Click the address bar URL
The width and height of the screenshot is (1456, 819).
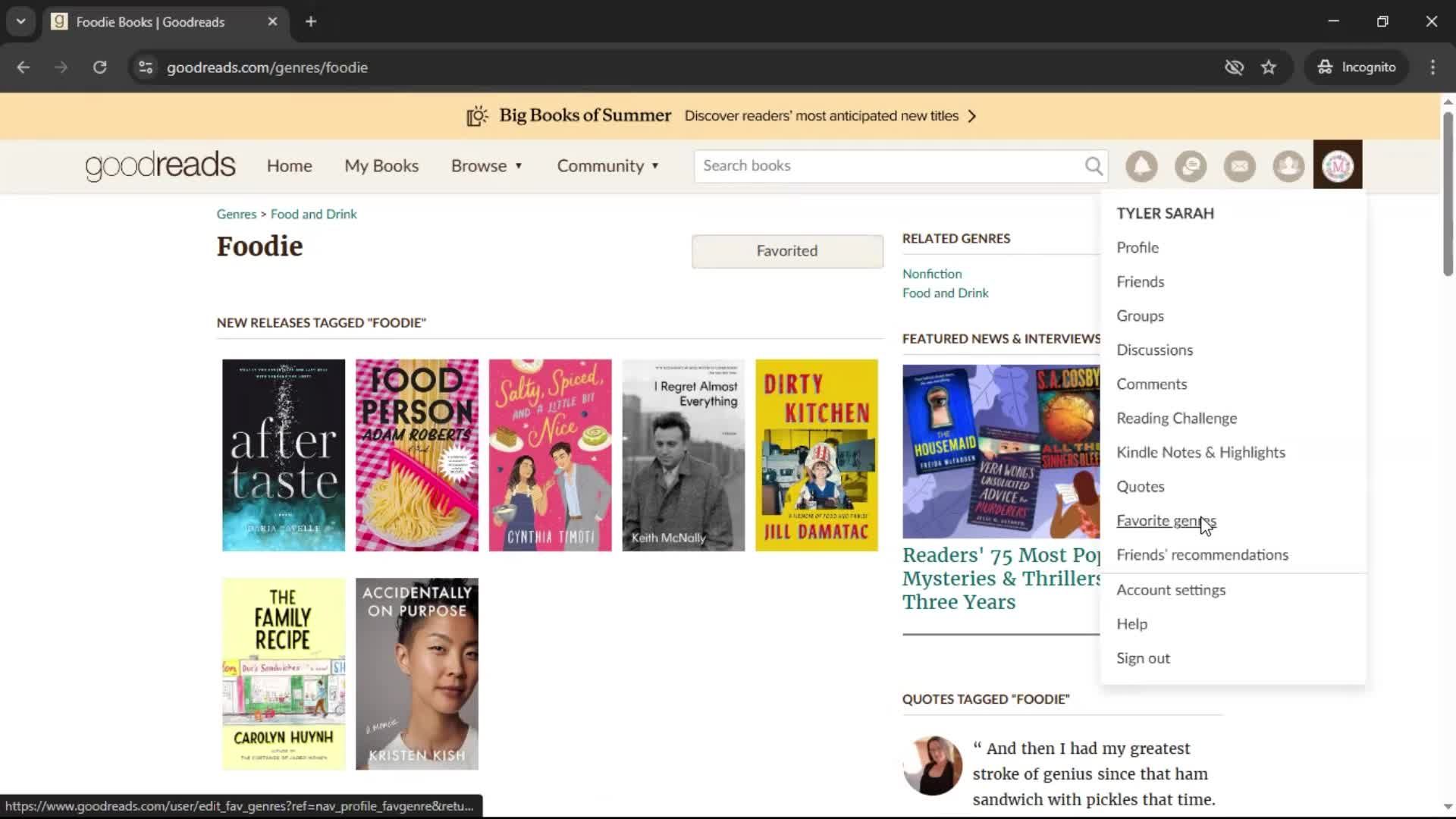pos(267,67)
